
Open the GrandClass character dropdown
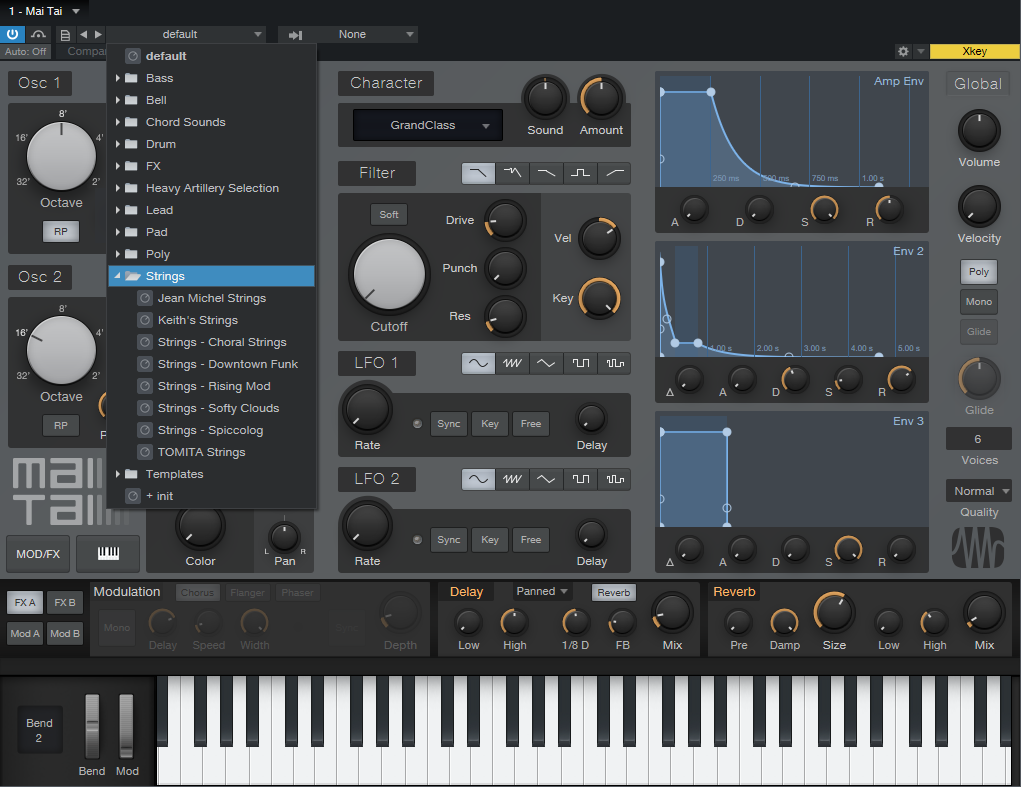pos(428,125)
